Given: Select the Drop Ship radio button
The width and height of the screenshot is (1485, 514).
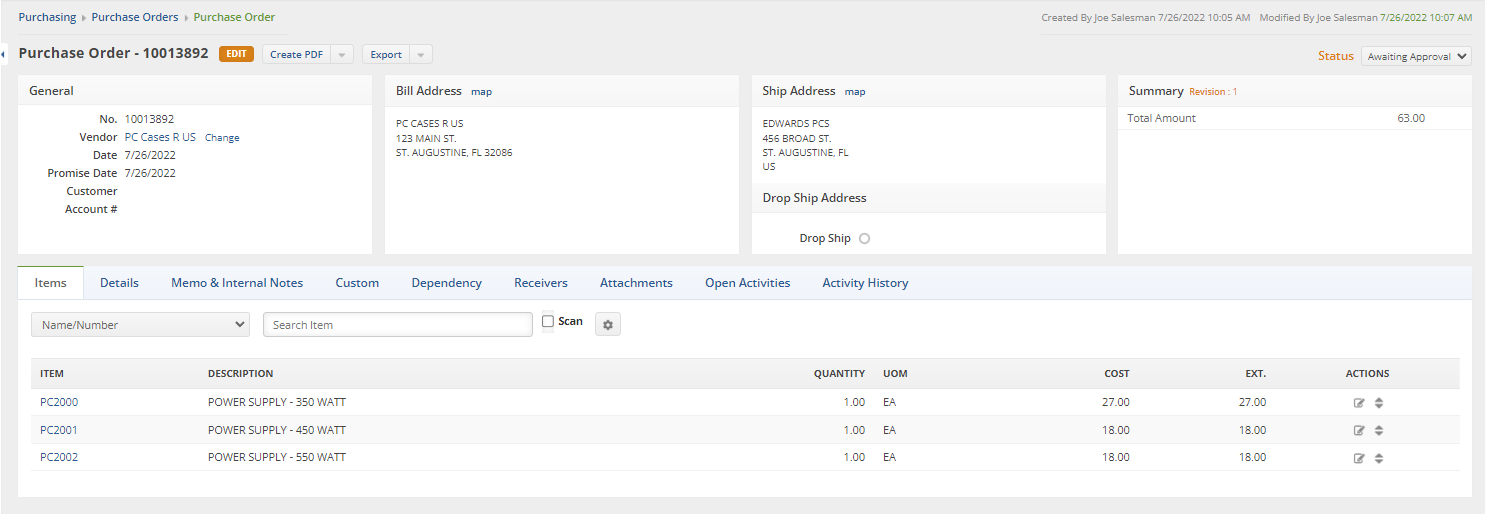Looking at the screenshot, I should point(865,239).
